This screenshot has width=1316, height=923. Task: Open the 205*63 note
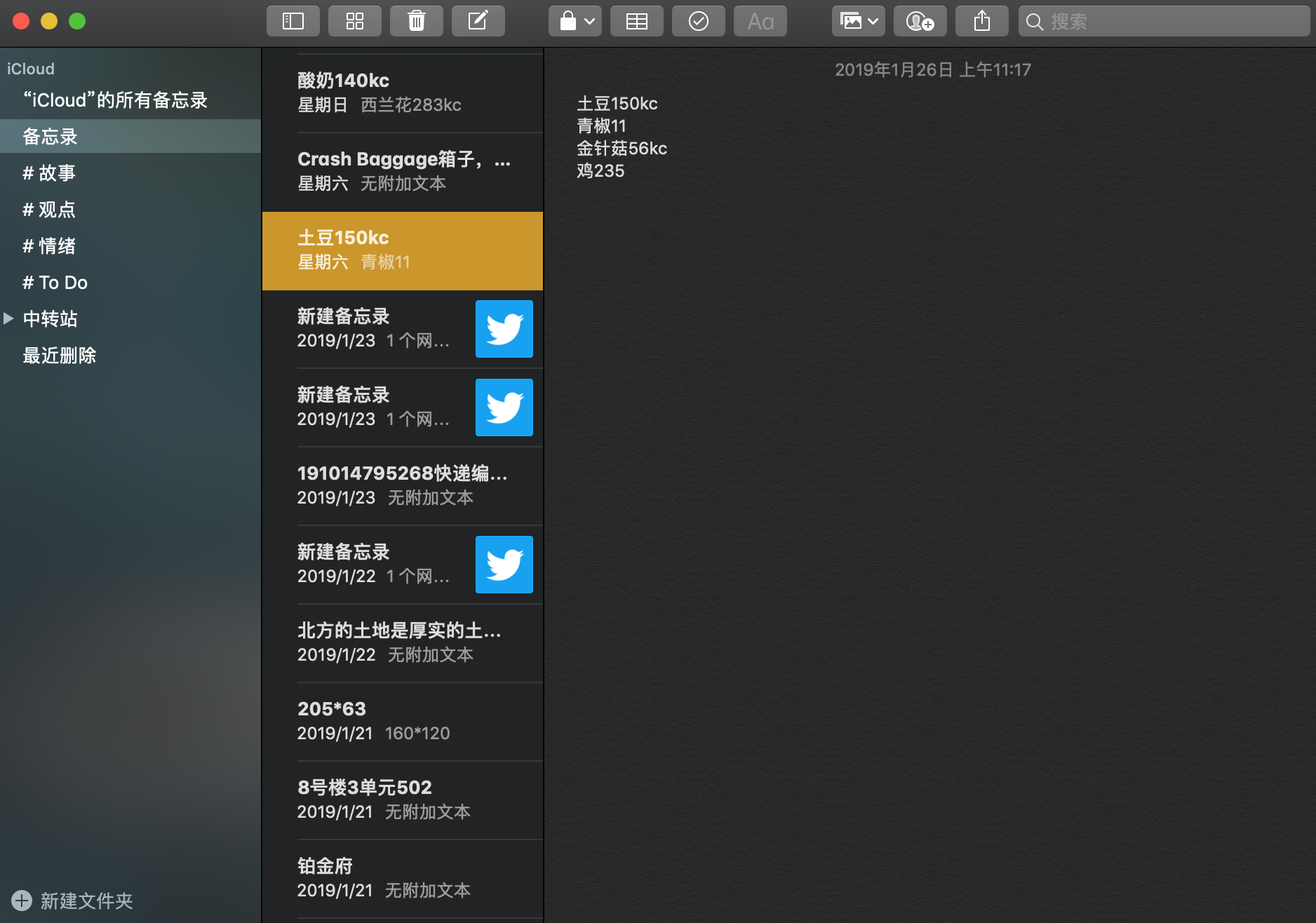[403, 721]
